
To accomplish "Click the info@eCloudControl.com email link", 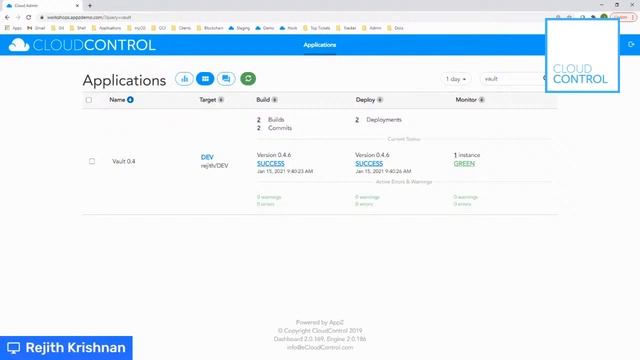I will [x=320, y=347].
